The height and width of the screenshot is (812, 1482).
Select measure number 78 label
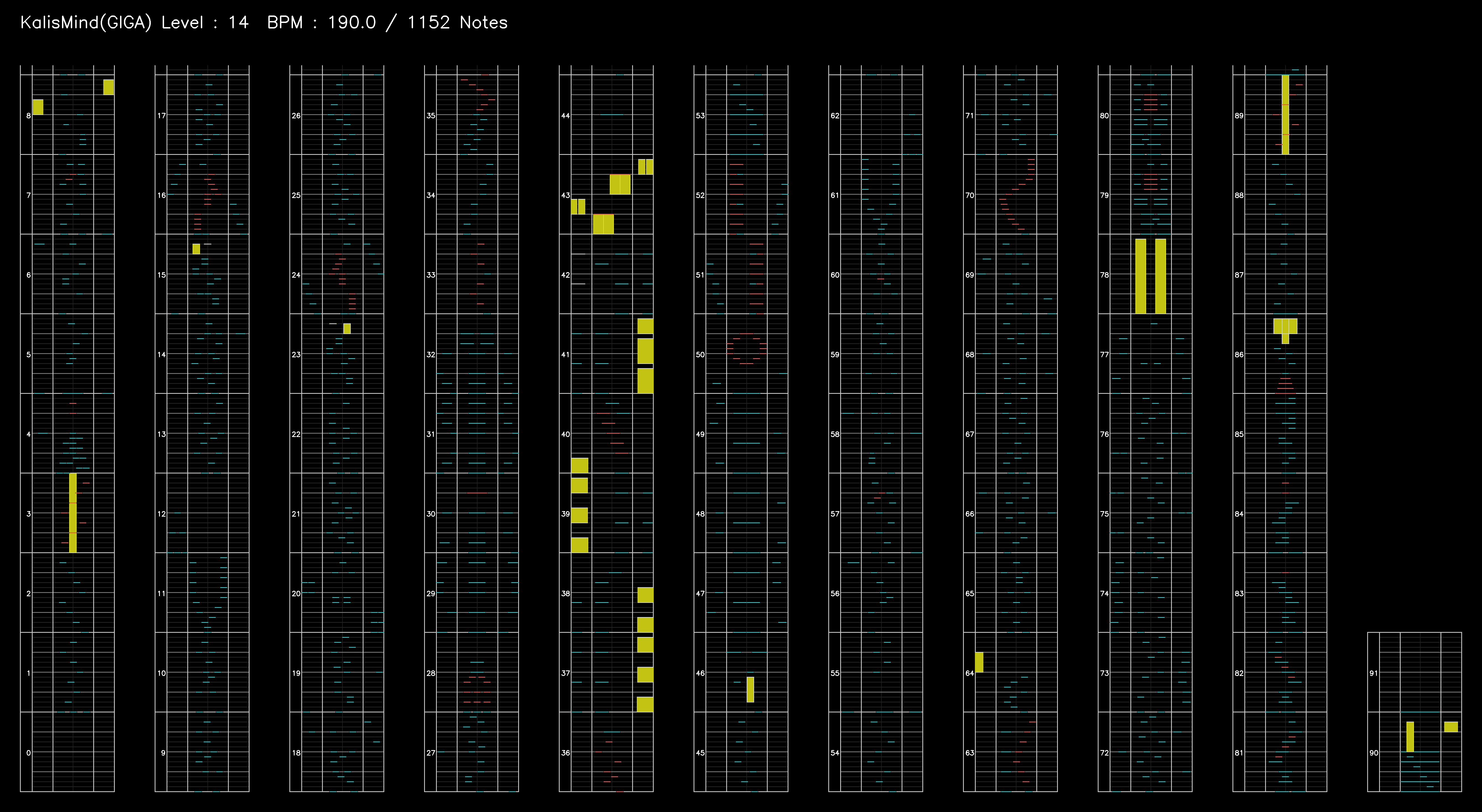coord(1104,275)
